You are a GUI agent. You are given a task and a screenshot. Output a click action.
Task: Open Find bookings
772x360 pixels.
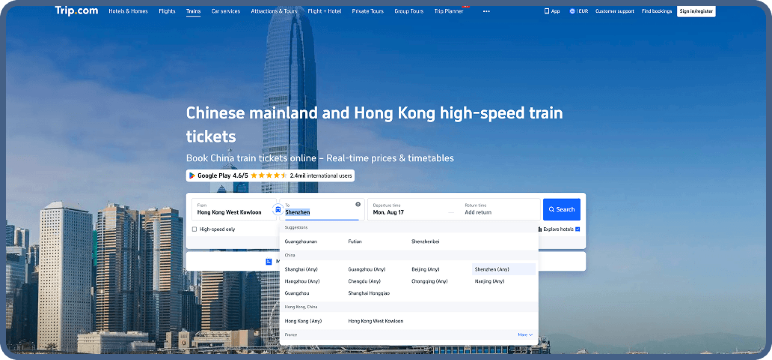657,11
